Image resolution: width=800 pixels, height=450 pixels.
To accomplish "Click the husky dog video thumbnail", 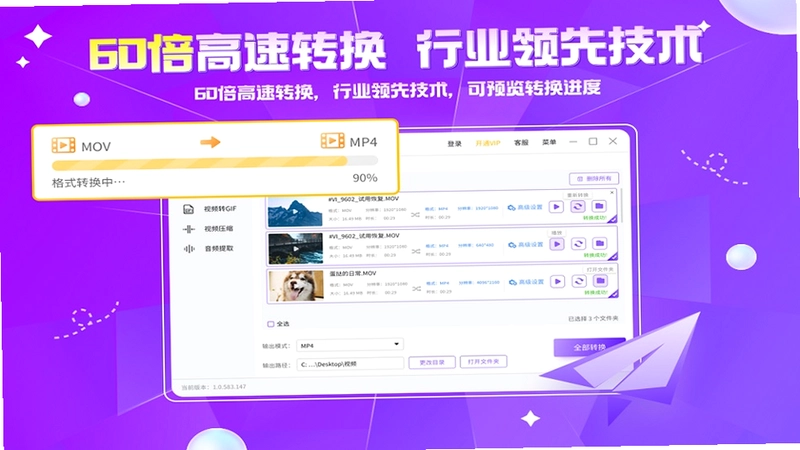I will click(296, 286).
